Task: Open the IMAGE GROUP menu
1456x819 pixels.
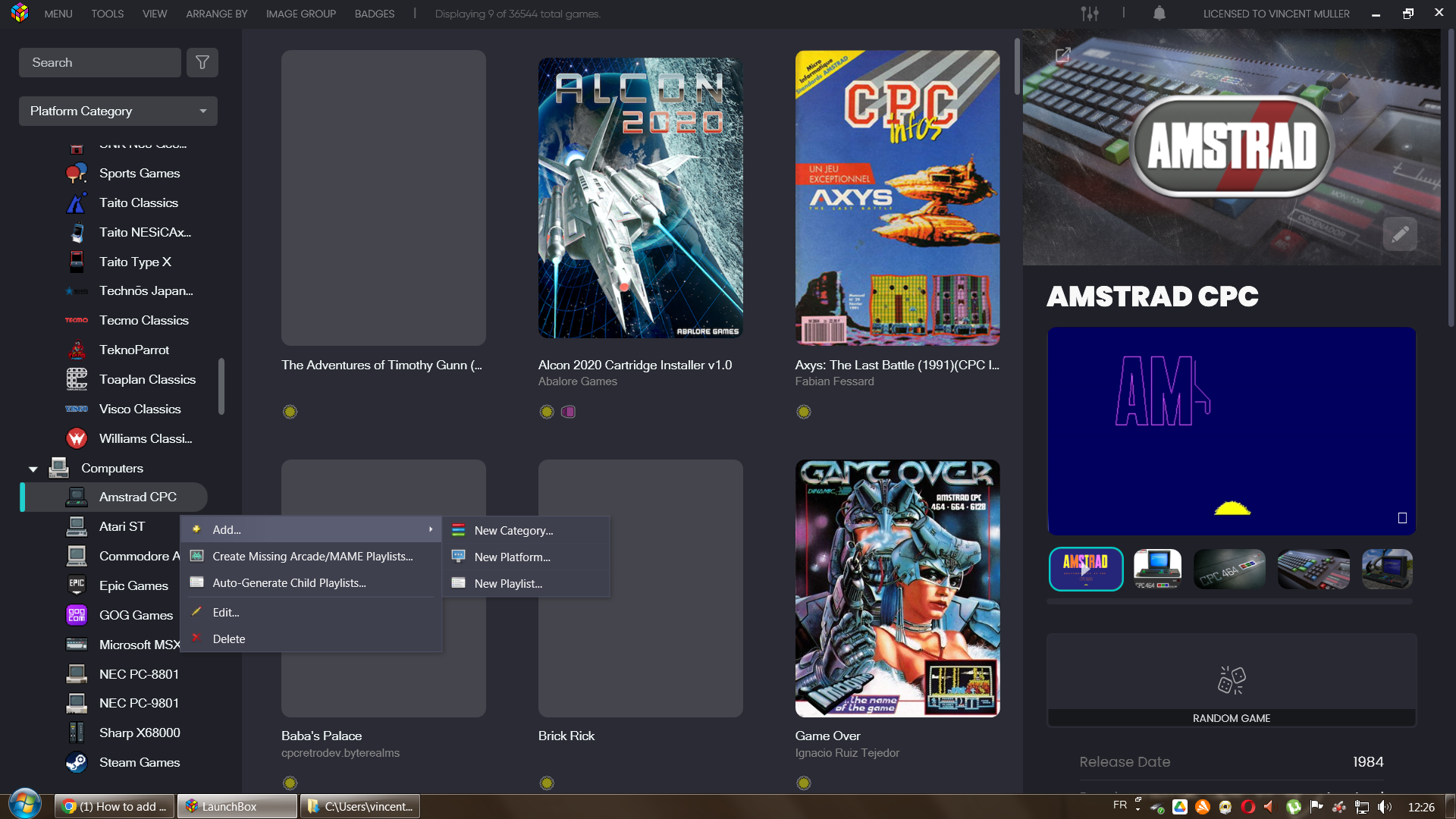Action: point(301,14)
